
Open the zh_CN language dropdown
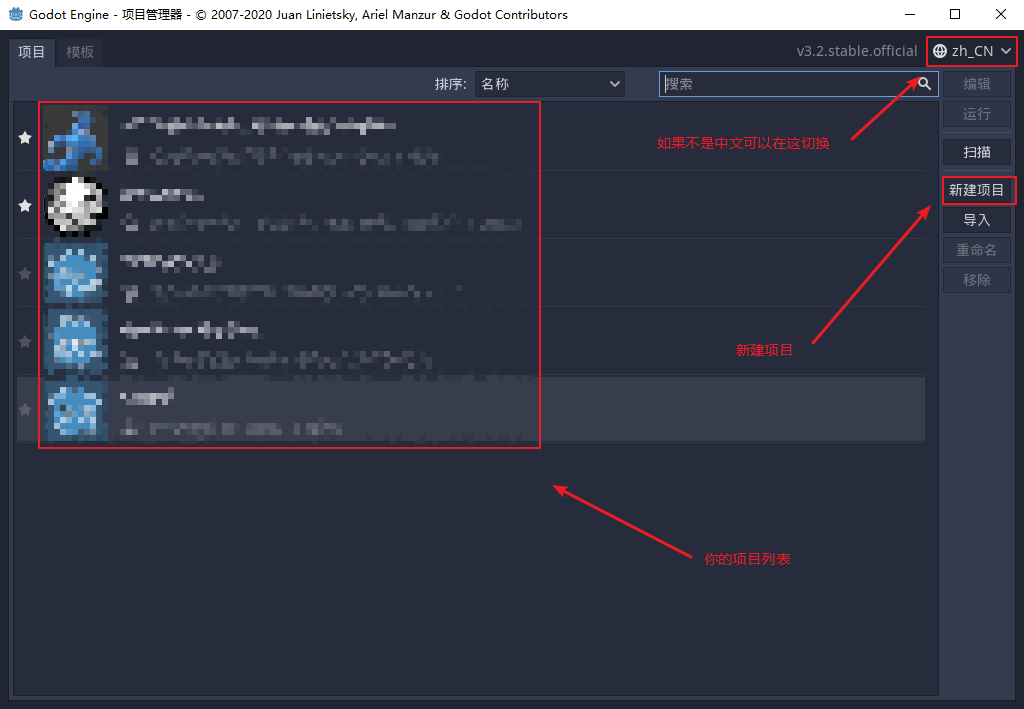(x=972, y=51)
